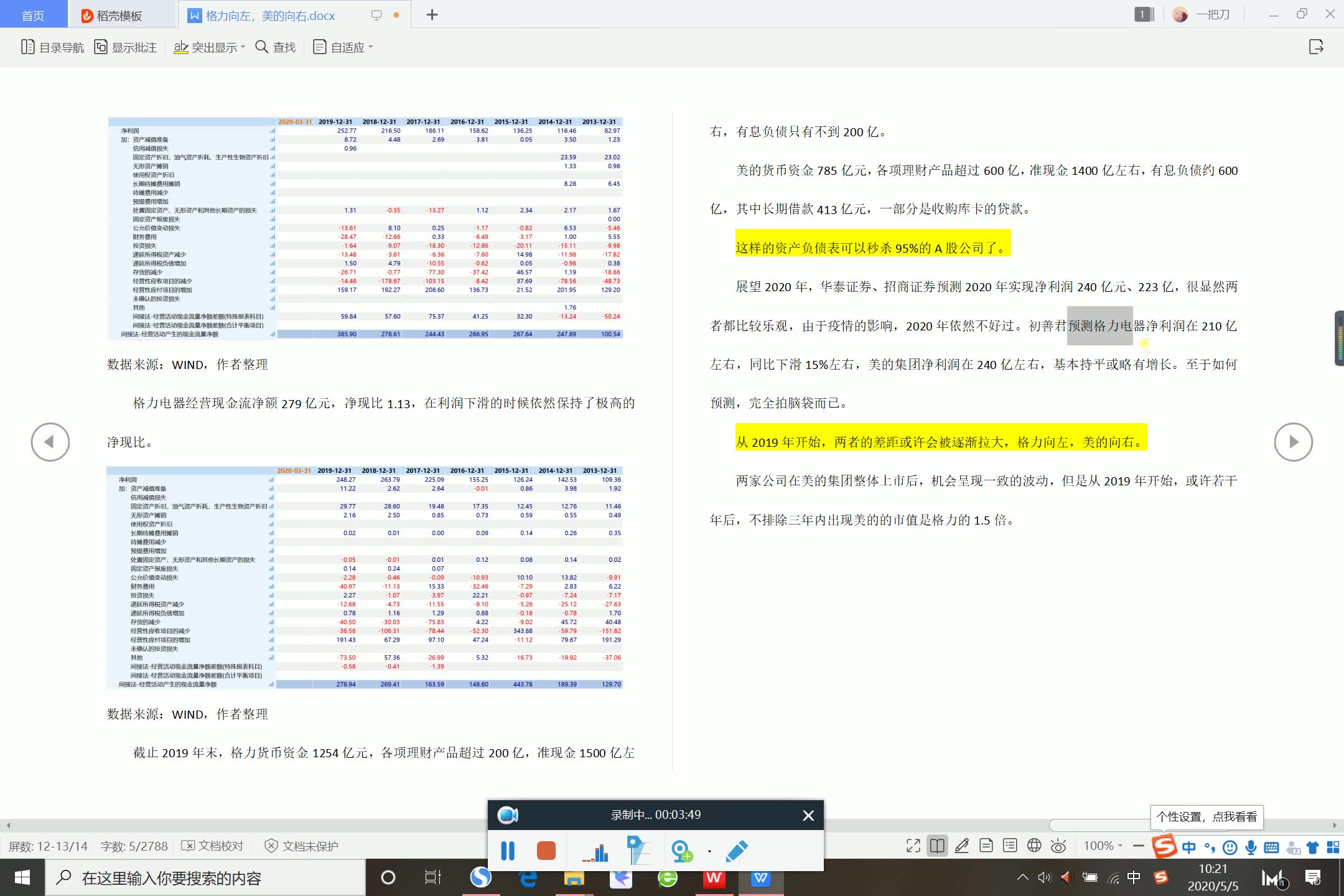Click the 文档校对 proofreading button
The width and height of the screenshot is (1344, 896).
(213, 846)
